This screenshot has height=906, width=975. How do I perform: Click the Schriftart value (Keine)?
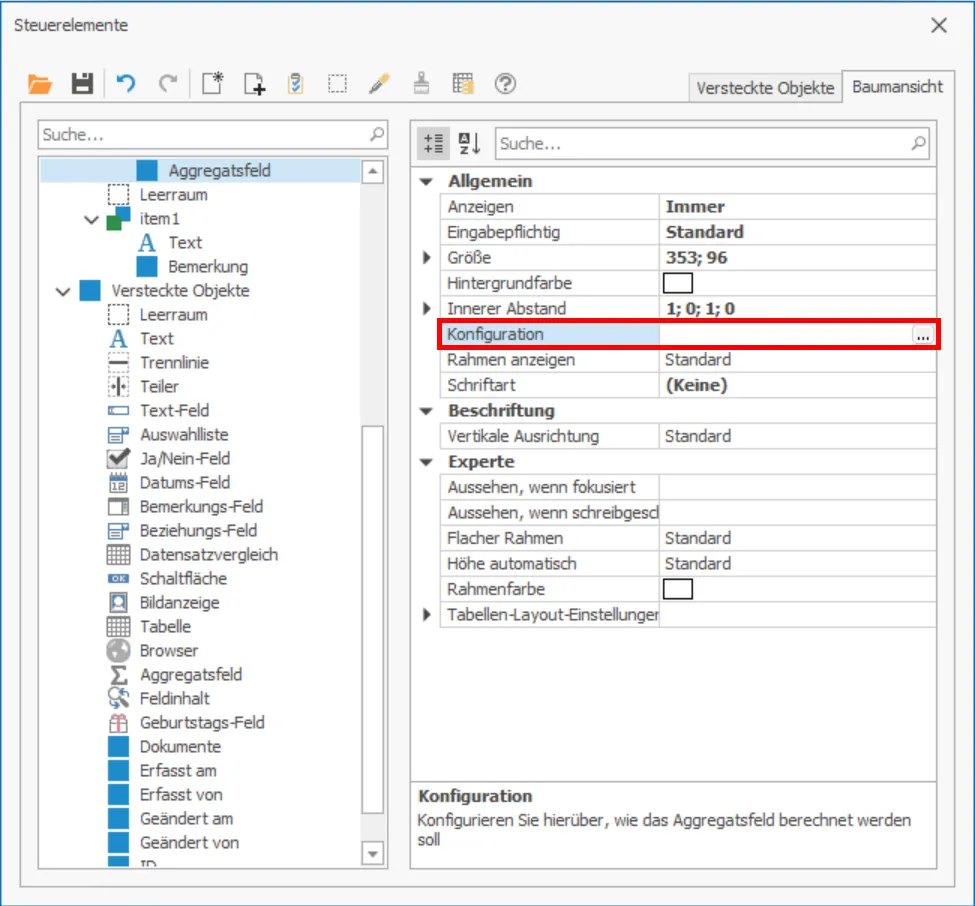(696, 386)
